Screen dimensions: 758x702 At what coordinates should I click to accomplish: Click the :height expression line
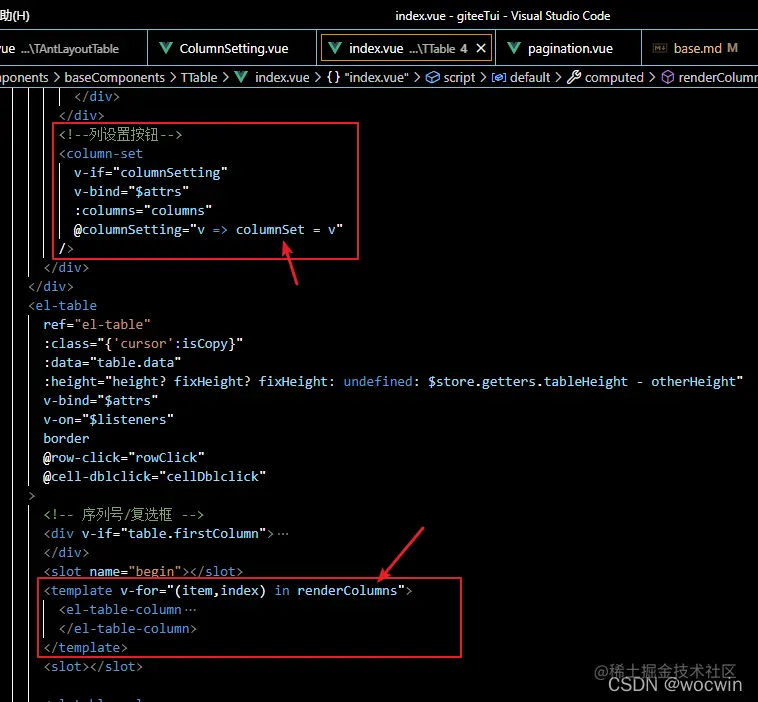(393, 381)
